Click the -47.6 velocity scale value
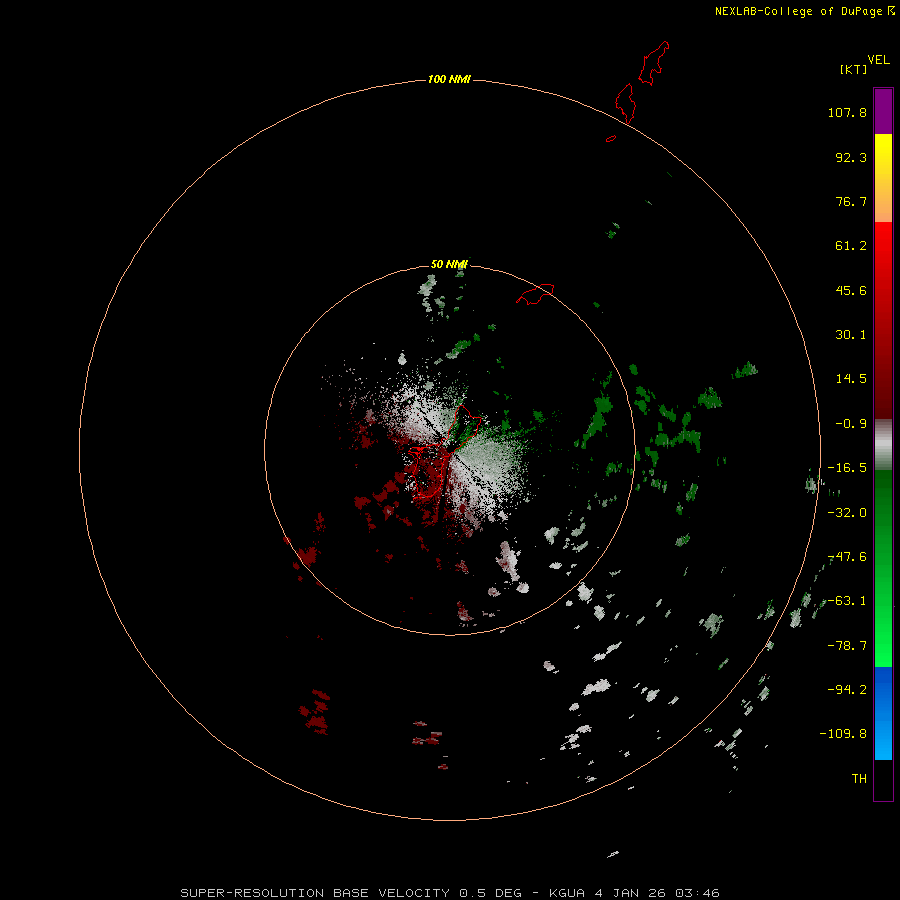900x900 pixels. pos(847,557)
